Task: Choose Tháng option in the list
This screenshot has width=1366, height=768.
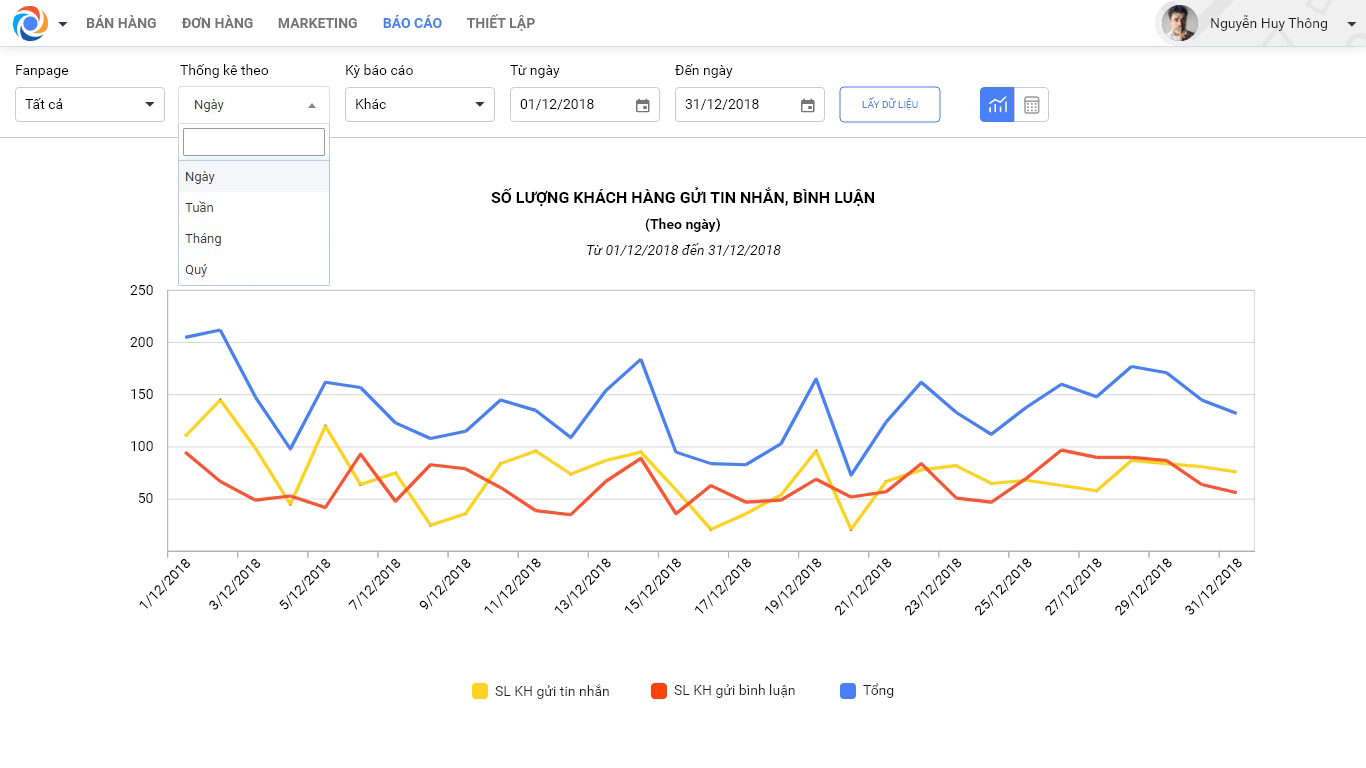Action: (203, 239)
